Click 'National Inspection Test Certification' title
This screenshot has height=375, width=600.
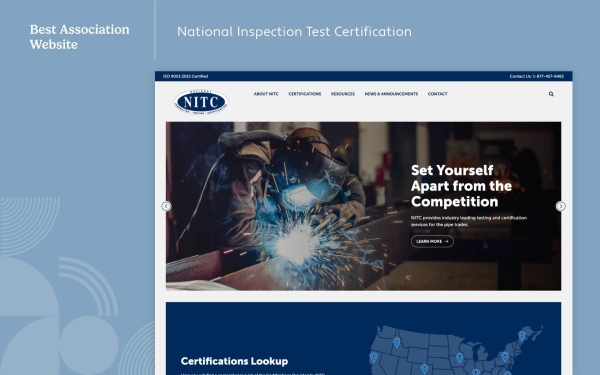click(294, 32)
